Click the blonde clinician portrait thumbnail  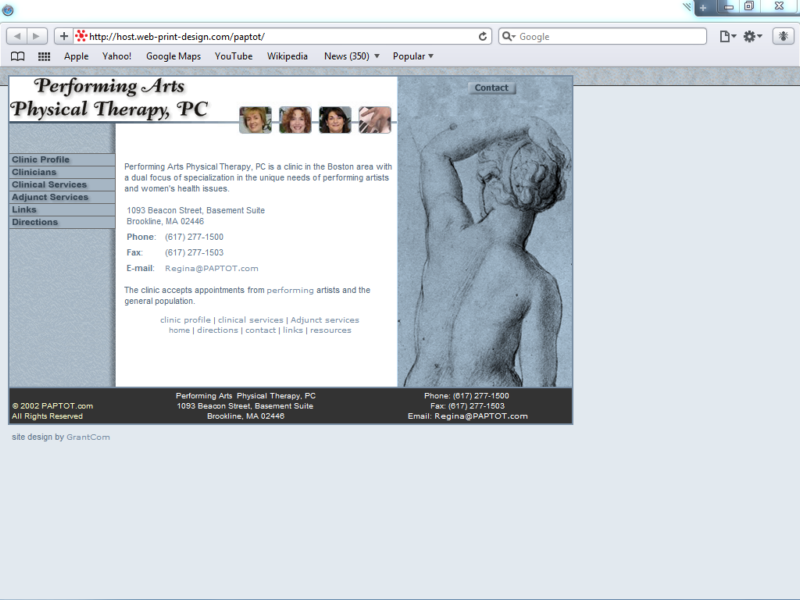pos(255,120)
